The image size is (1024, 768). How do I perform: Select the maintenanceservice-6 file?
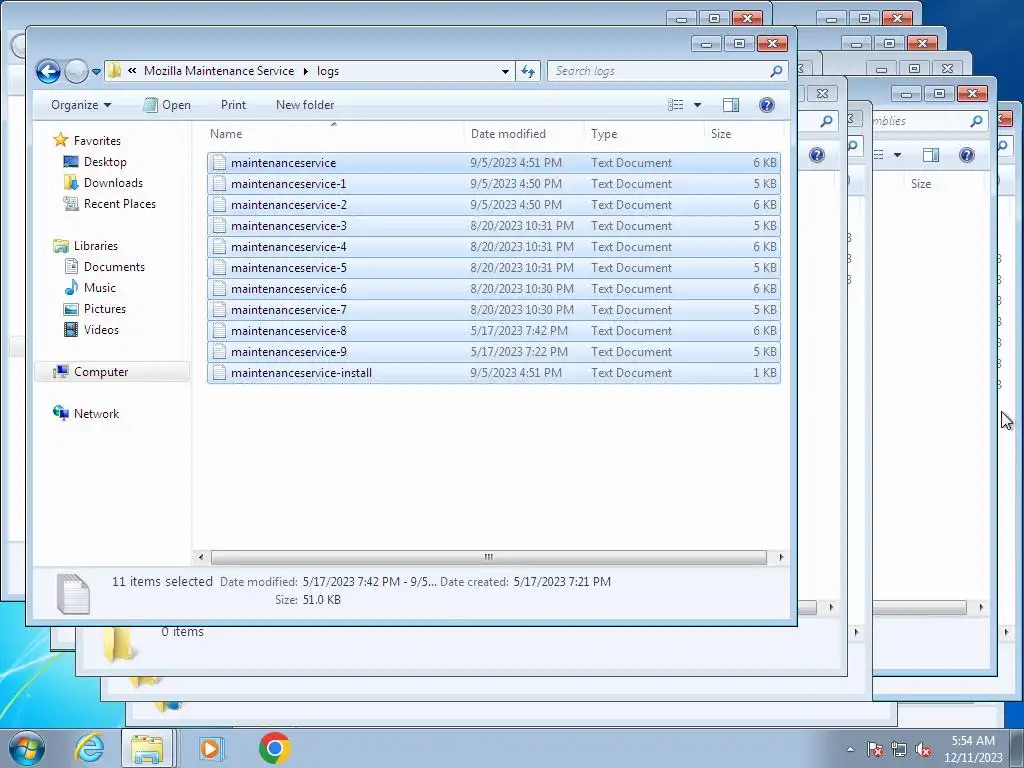(x=494, y=289)
